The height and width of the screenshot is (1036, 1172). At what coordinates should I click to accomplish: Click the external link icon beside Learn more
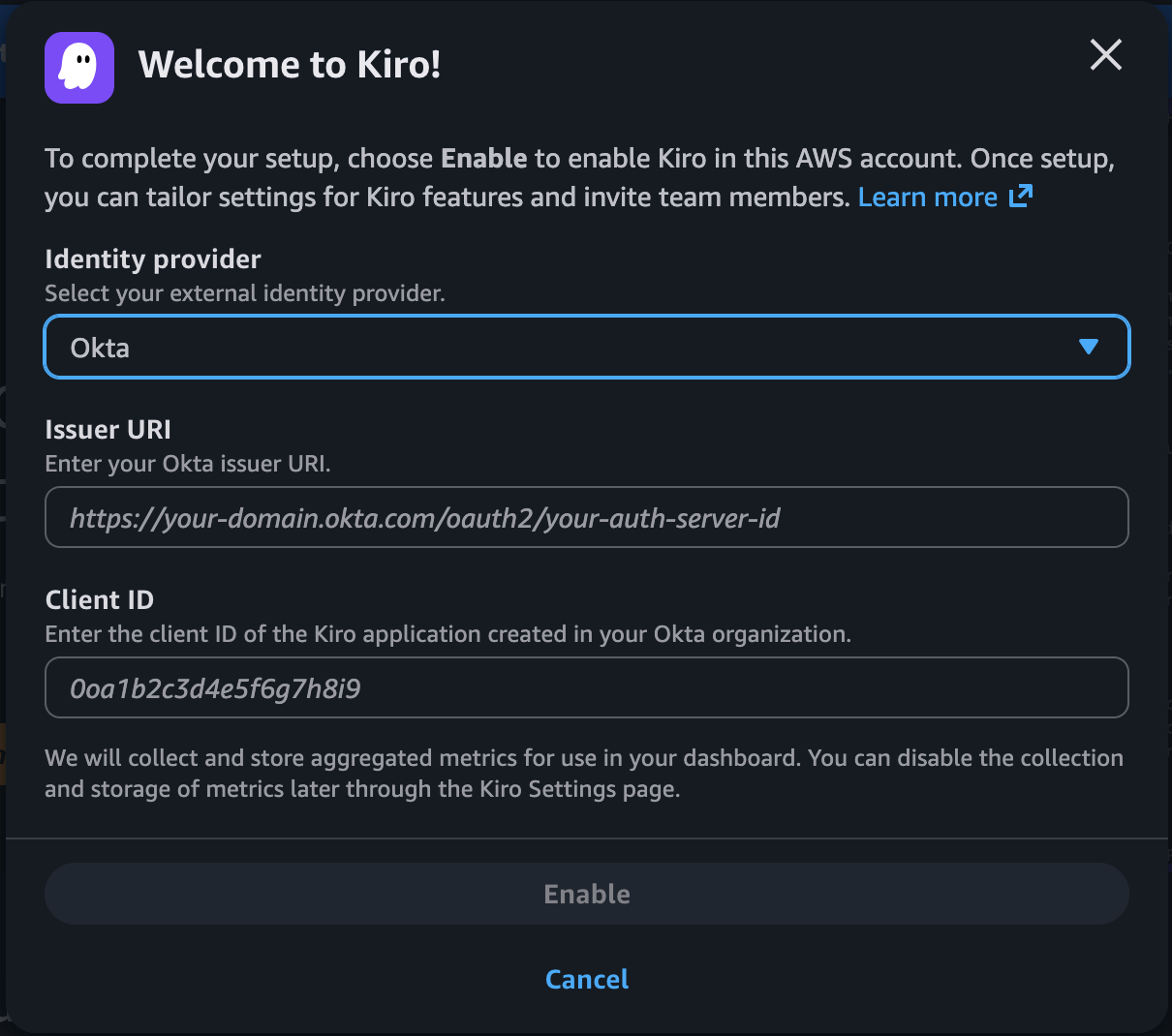click(1021, 197)
